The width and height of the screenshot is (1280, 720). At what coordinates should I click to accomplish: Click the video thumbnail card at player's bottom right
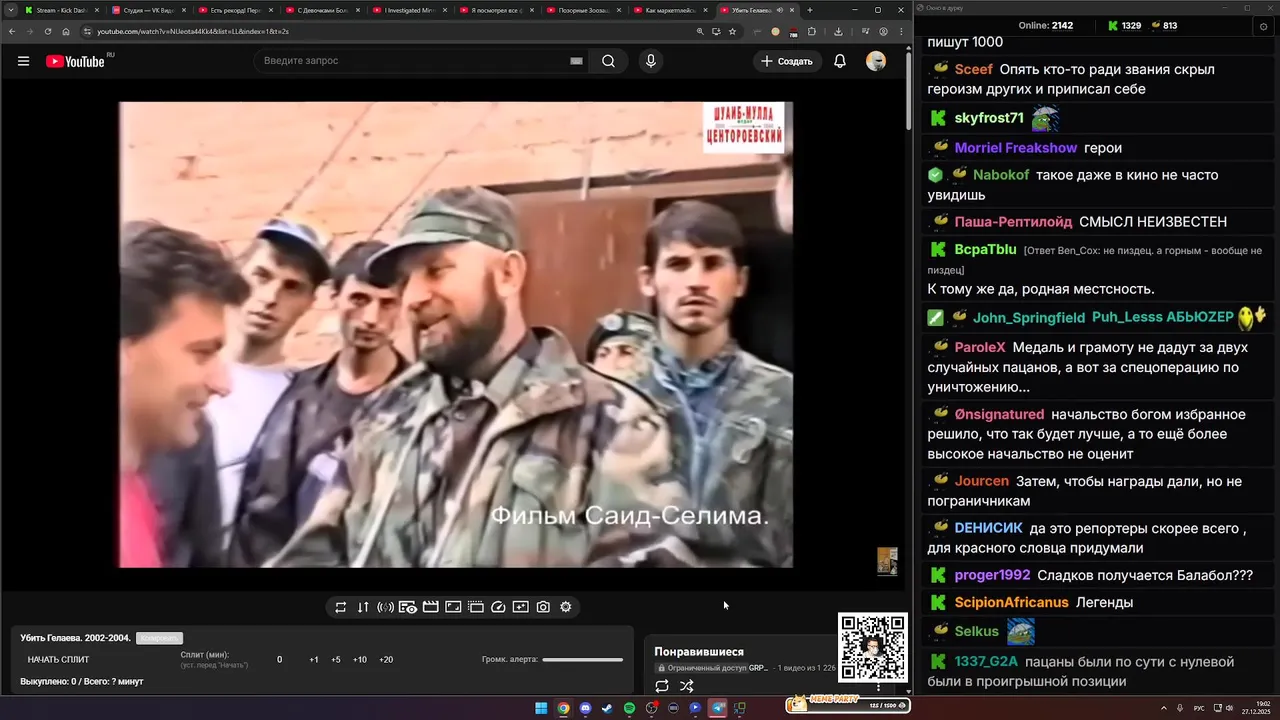point(887,561)
